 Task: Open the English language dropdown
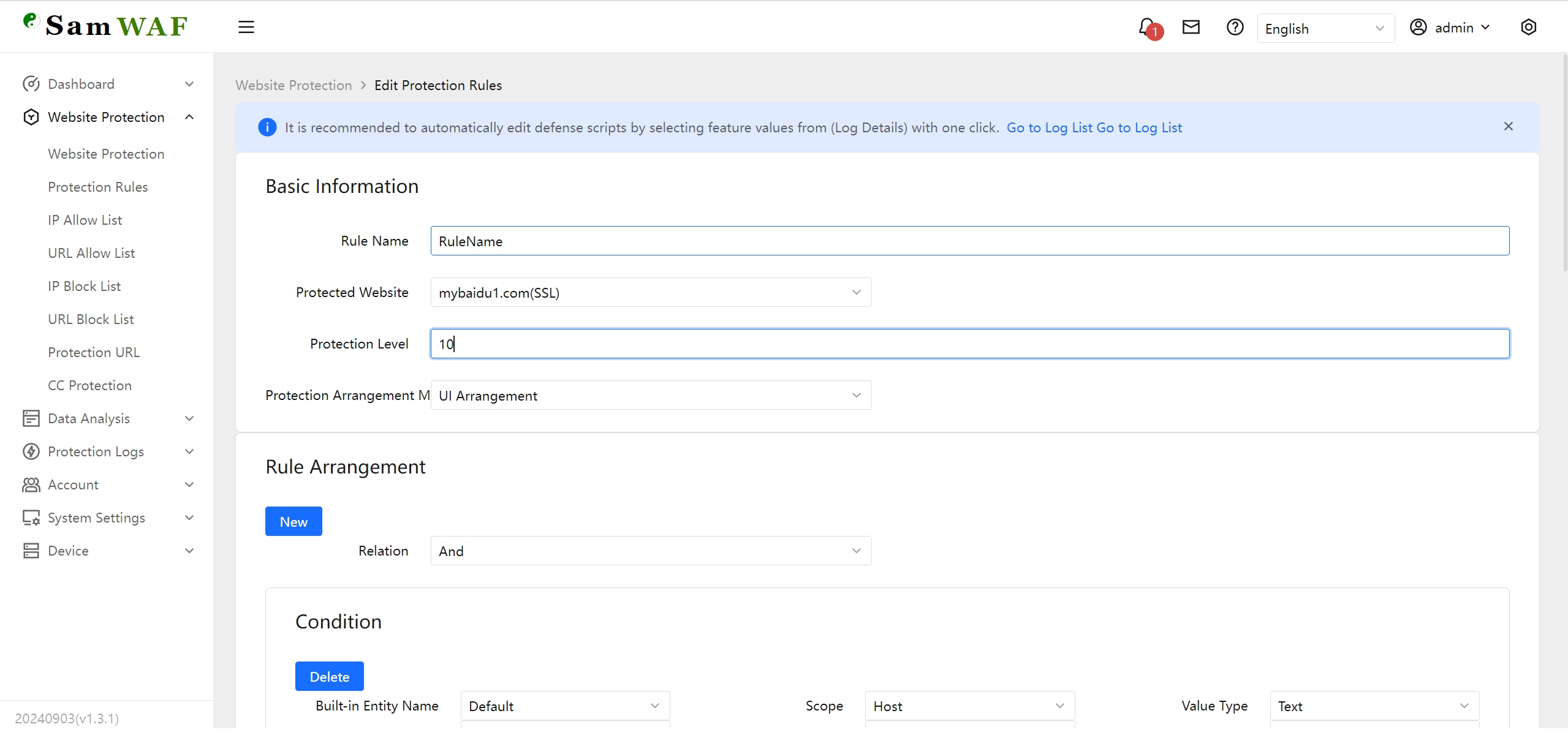coord(1325,29)
